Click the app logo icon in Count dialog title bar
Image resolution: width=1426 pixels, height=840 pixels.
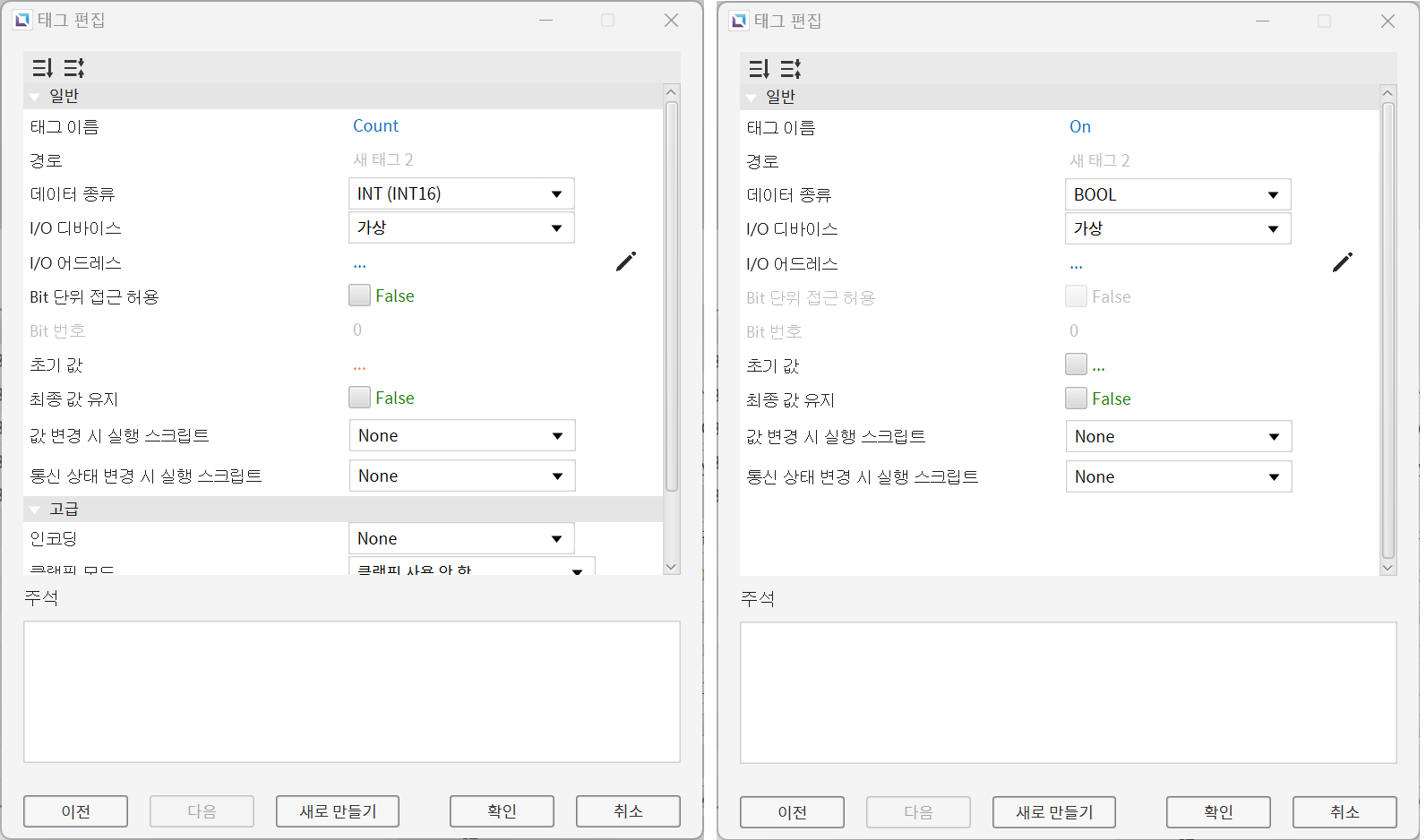click(22, 20)
